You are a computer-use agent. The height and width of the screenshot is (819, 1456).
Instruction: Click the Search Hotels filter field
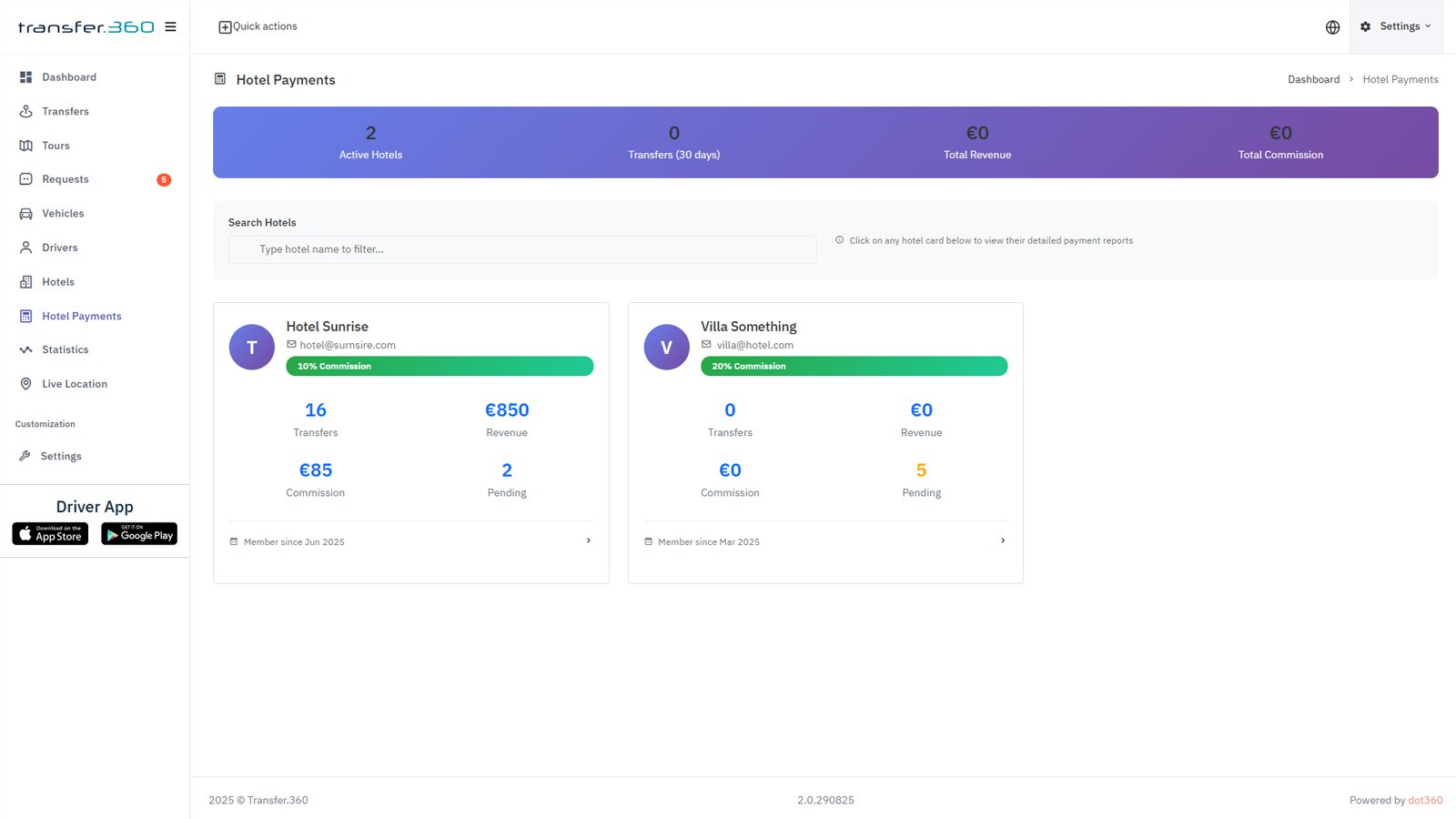point(522,249)
